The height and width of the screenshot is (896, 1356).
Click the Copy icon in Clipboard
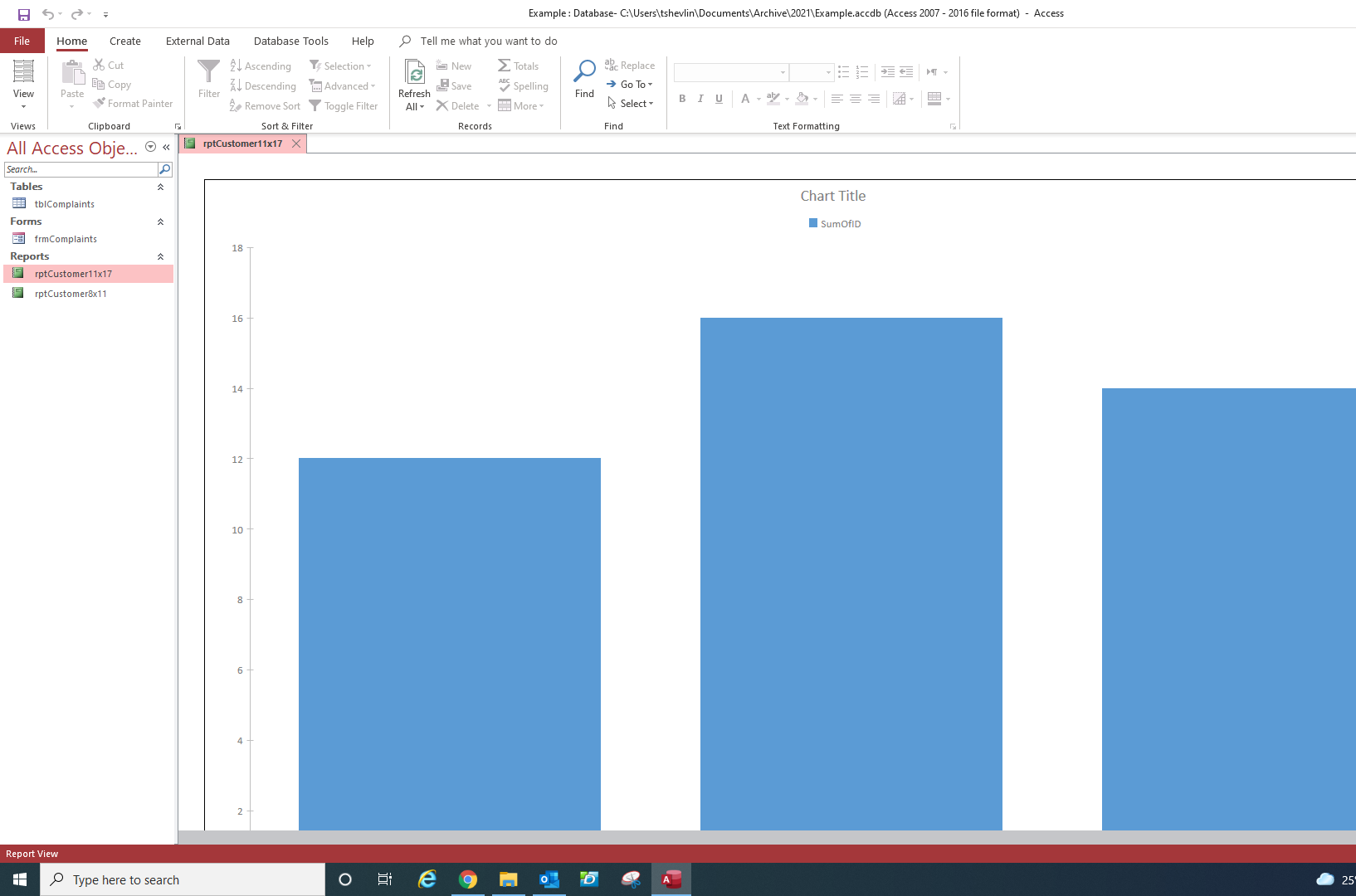[x=98, y=84]
